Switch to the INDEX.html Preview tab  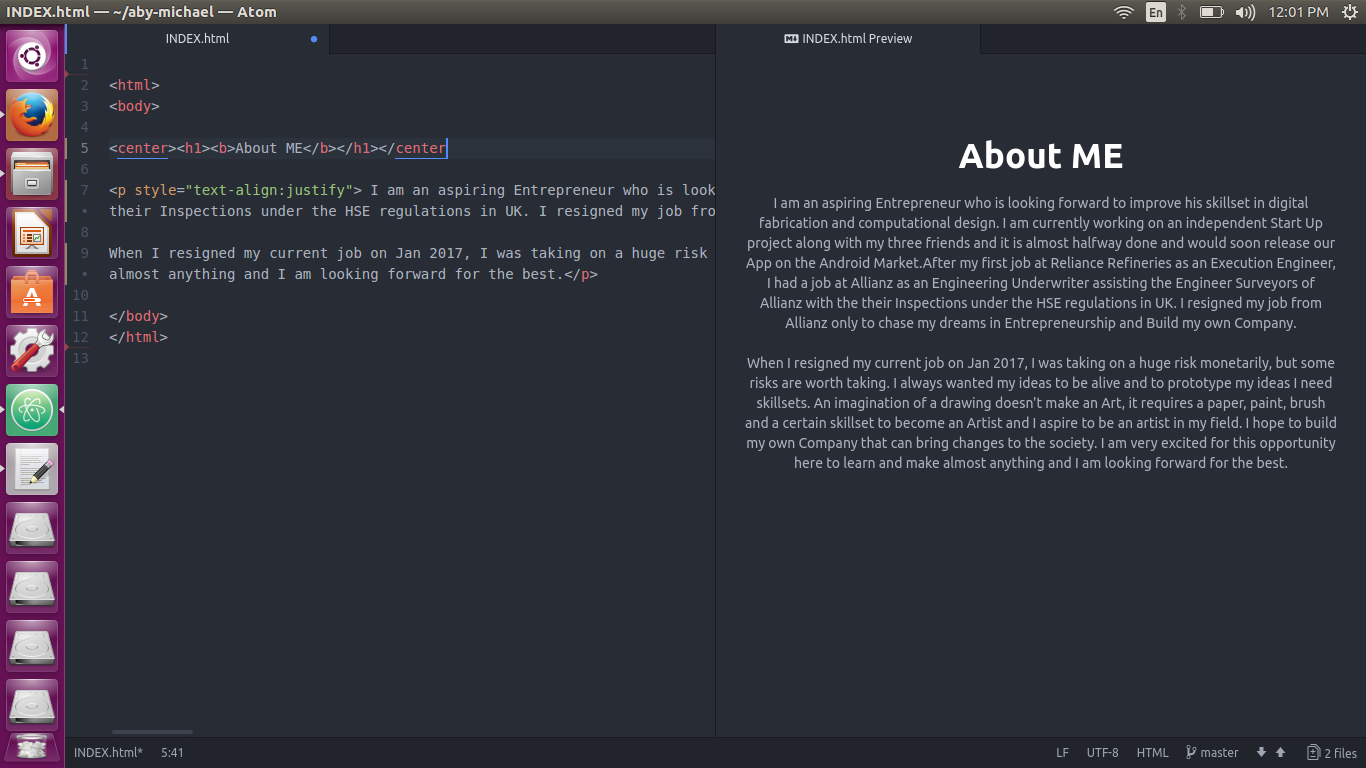tap(848, 39)
